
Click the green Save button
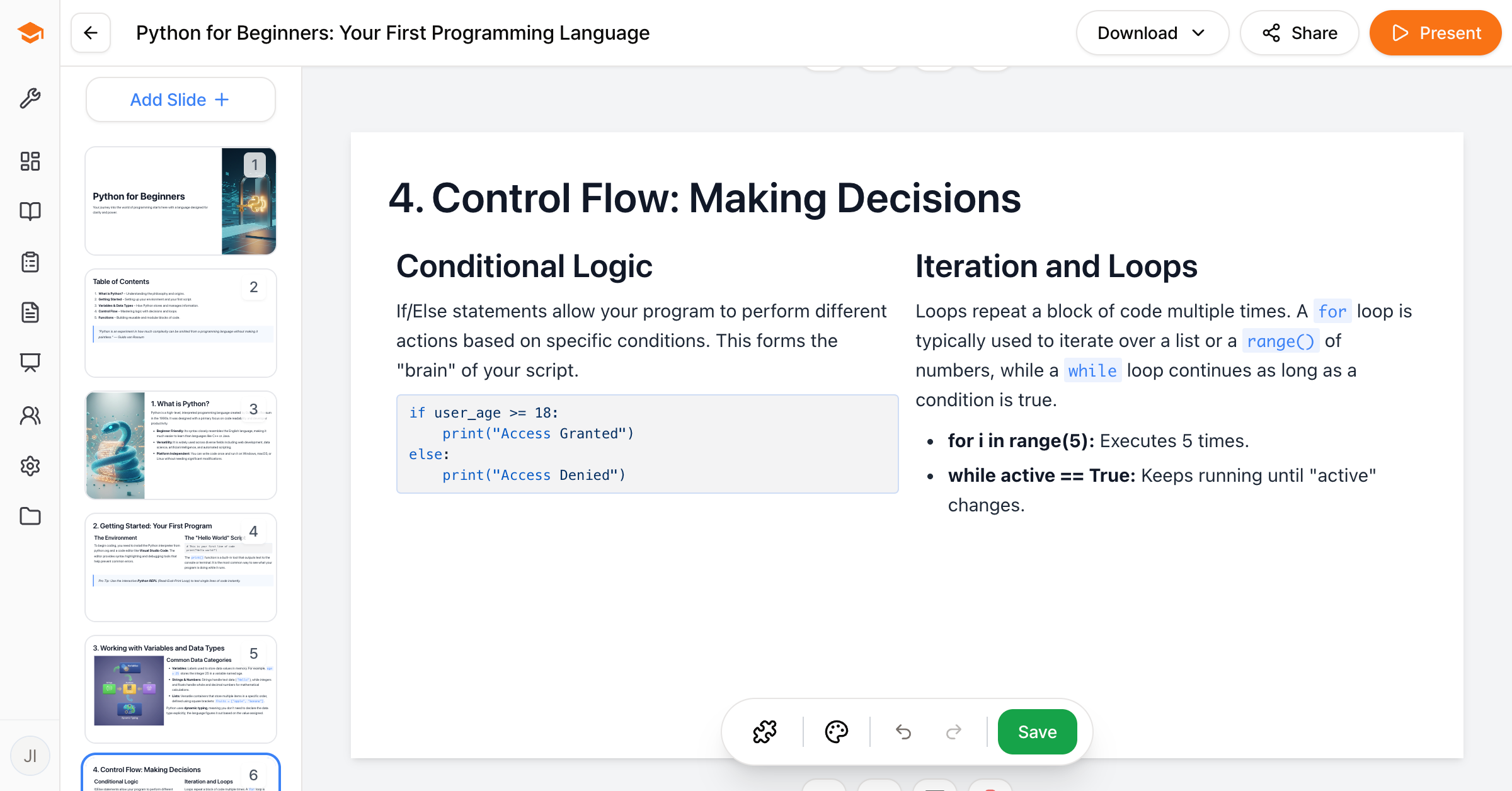tap(1037, 732)
